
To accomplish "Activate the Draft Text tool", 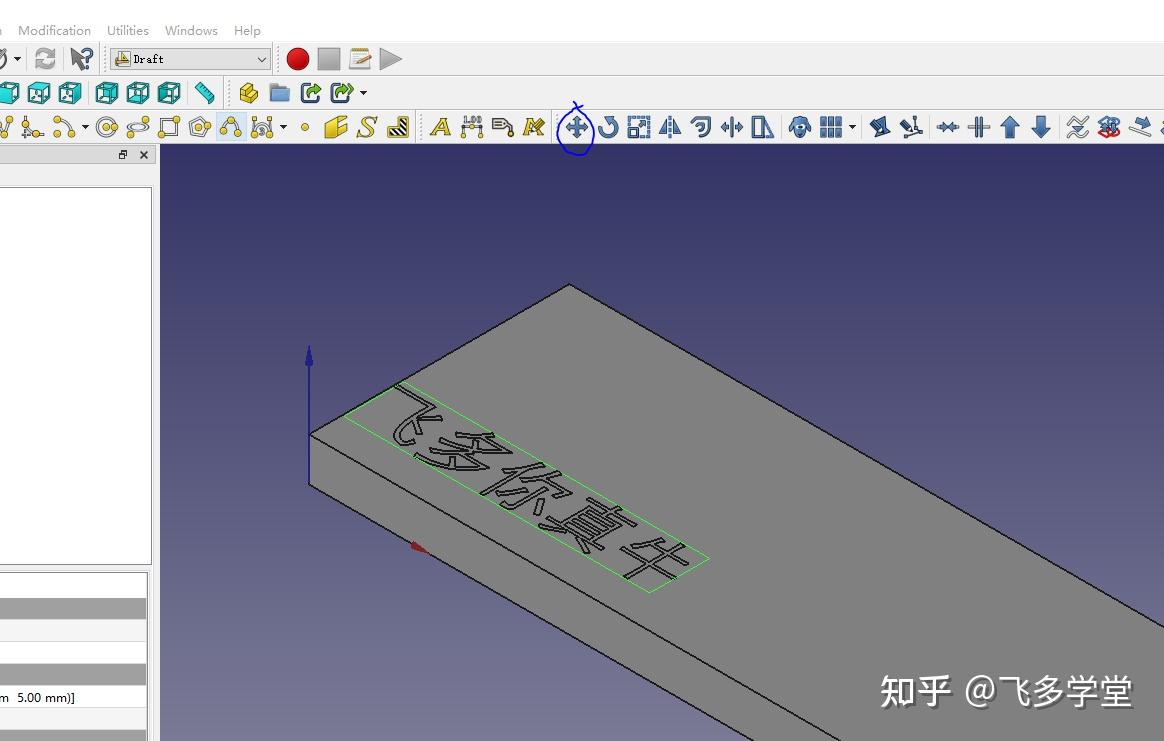I will pyautogui.click(x=440, y=127).
